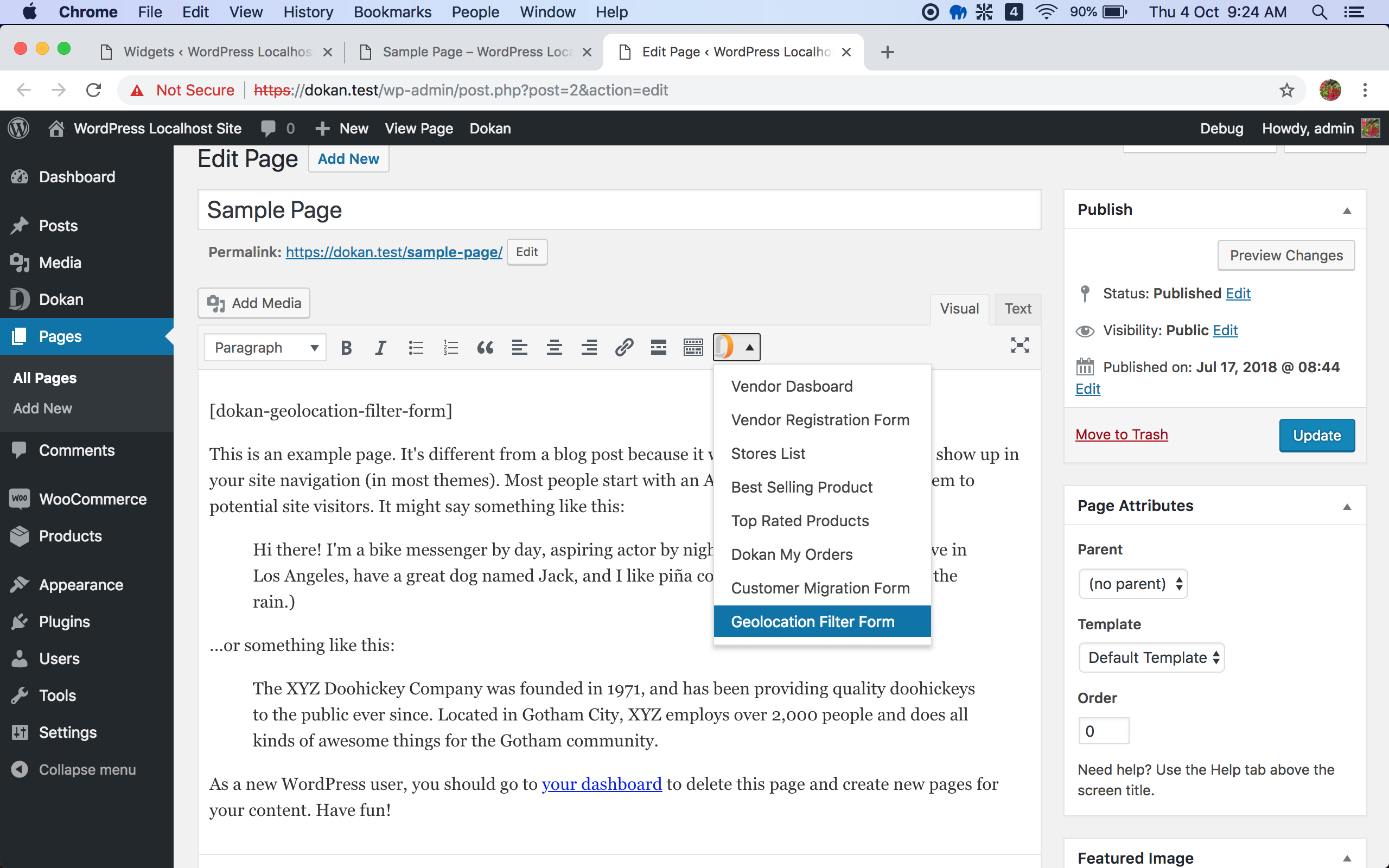
Task: Click the Update button
Action: coord(1317,435)
